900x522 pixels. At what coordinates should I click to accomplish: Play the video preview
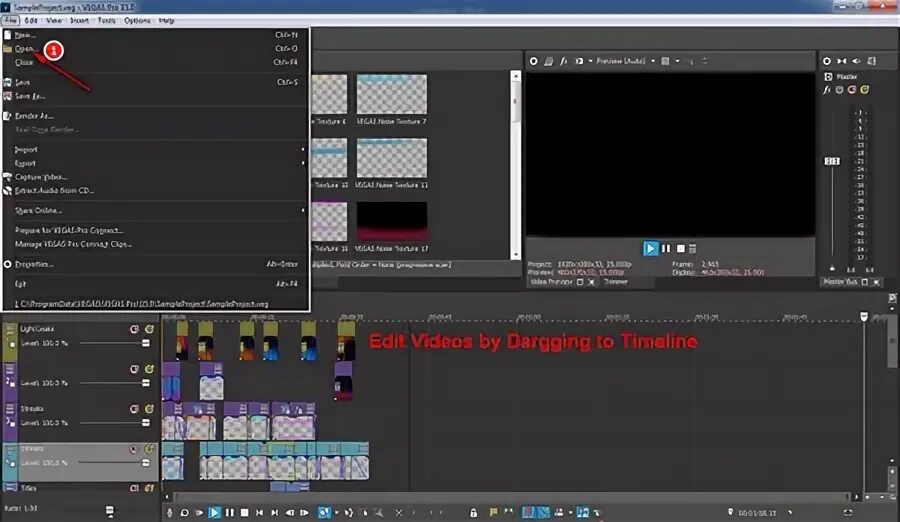[650, 249]
